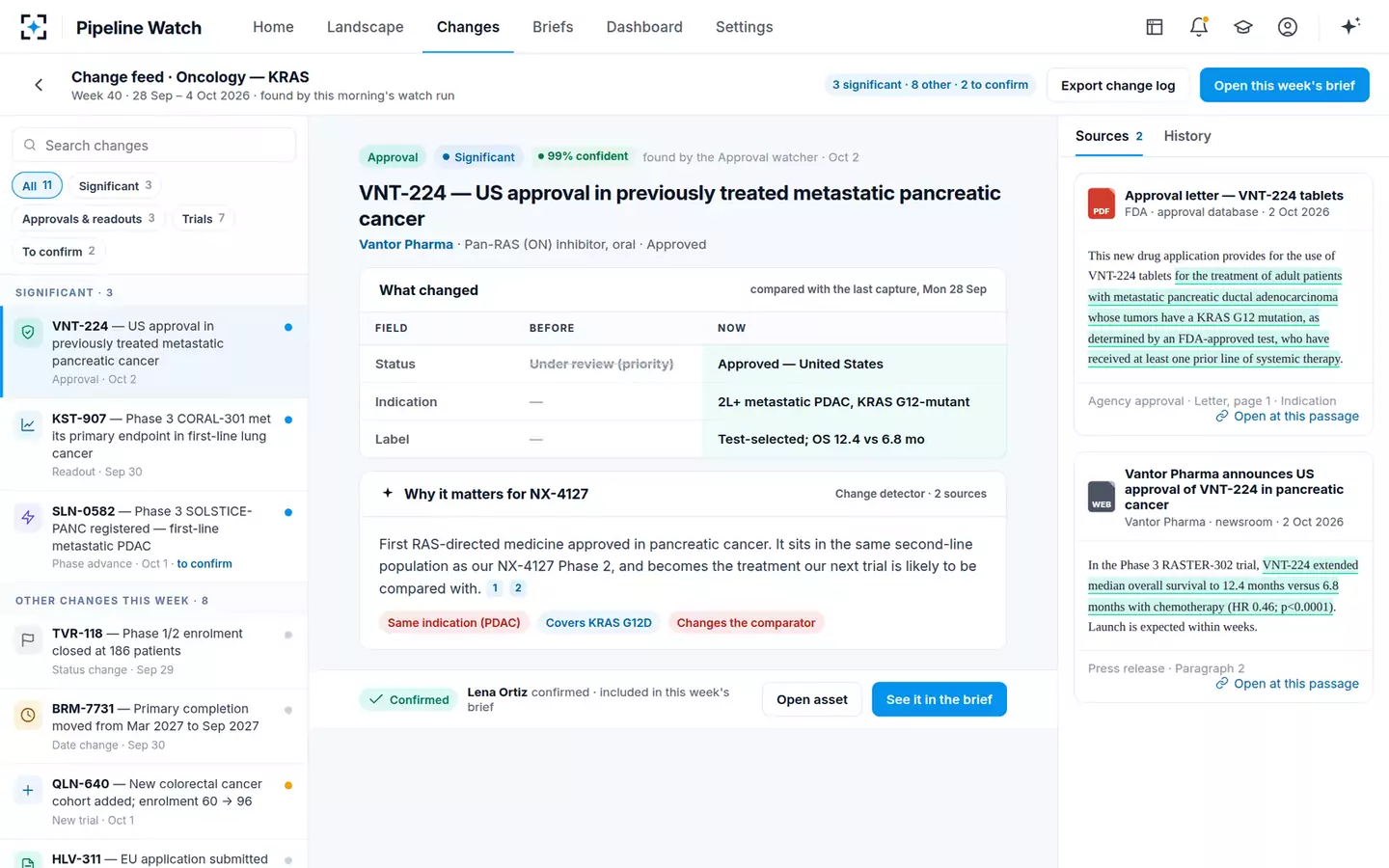Click the Open asset button
The width and height of the screenshot is (1389, 868).
coord(812,699)
